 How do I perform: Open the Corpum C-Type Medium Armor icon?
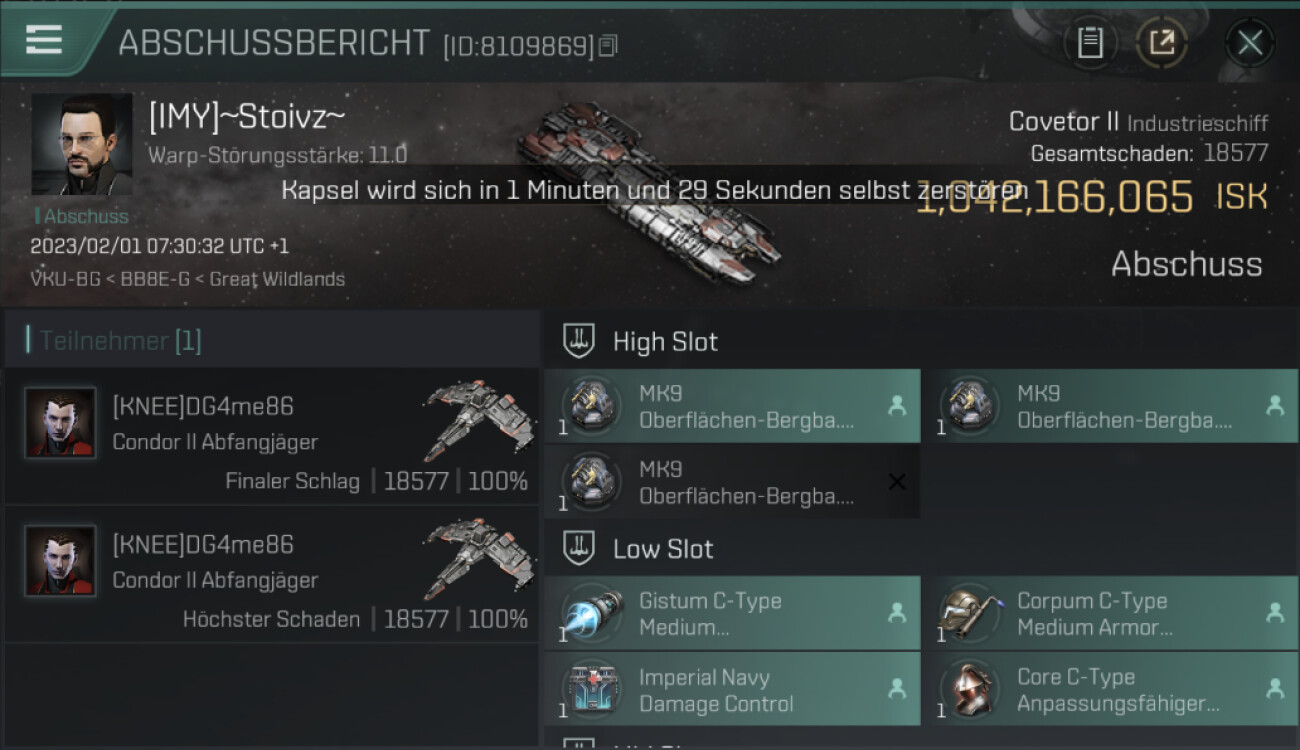click(x=969, y=613)
